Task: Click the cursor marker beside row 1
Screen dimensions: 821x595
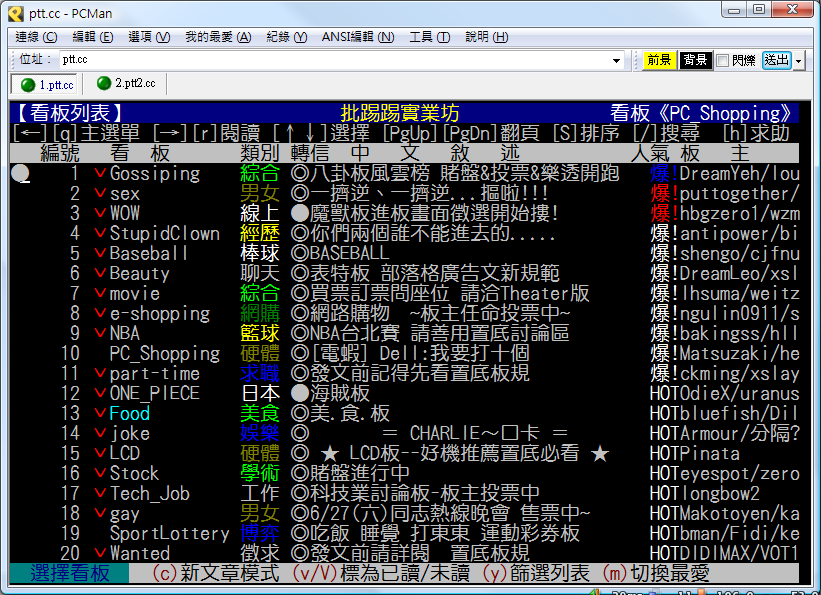Action: pyautogui.click(x=20, y=173)
